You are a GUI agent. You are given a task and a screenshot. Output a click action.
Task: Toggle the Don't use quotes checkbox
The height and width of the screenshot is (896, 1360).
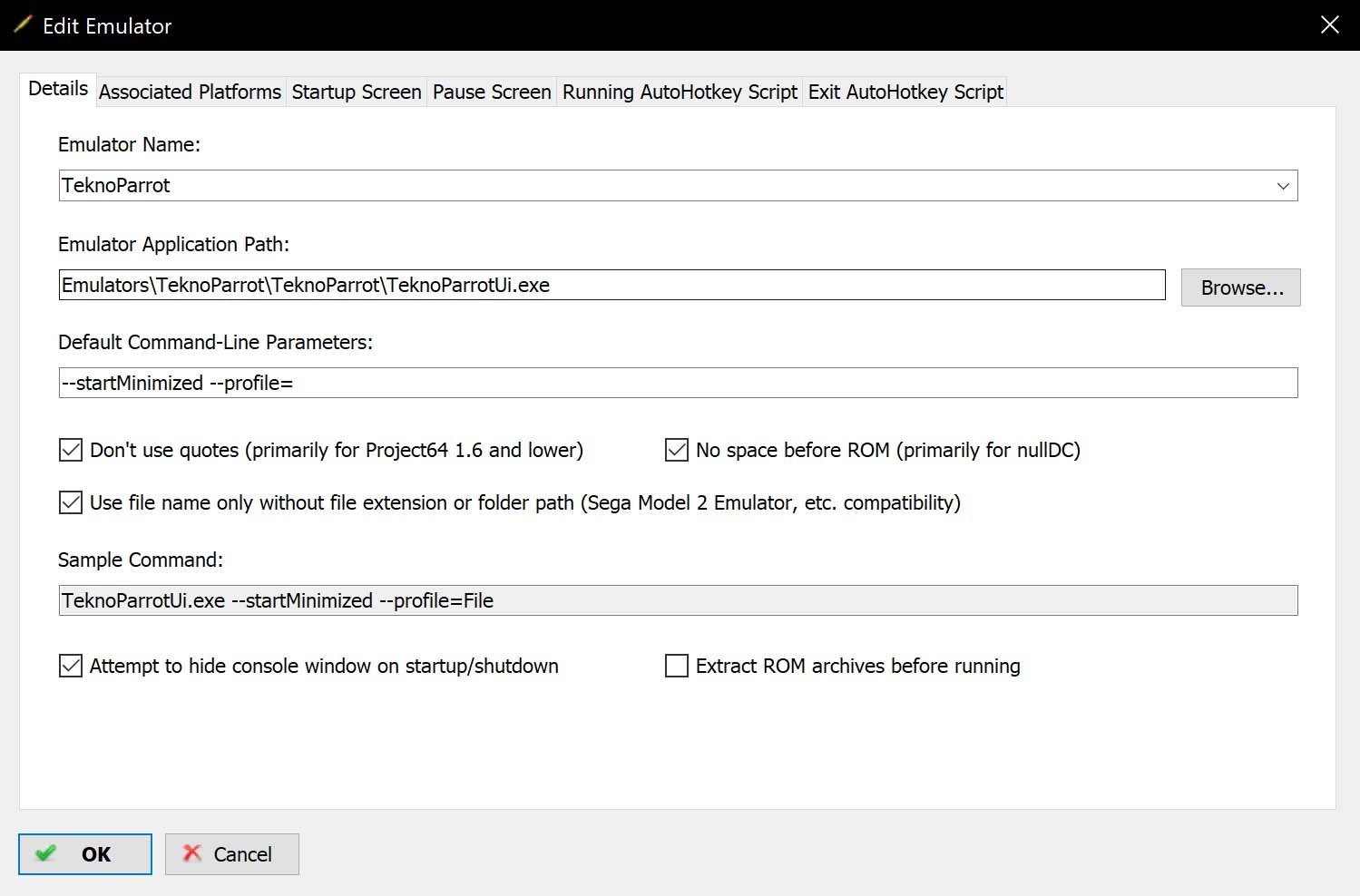(x=71, y=450)
